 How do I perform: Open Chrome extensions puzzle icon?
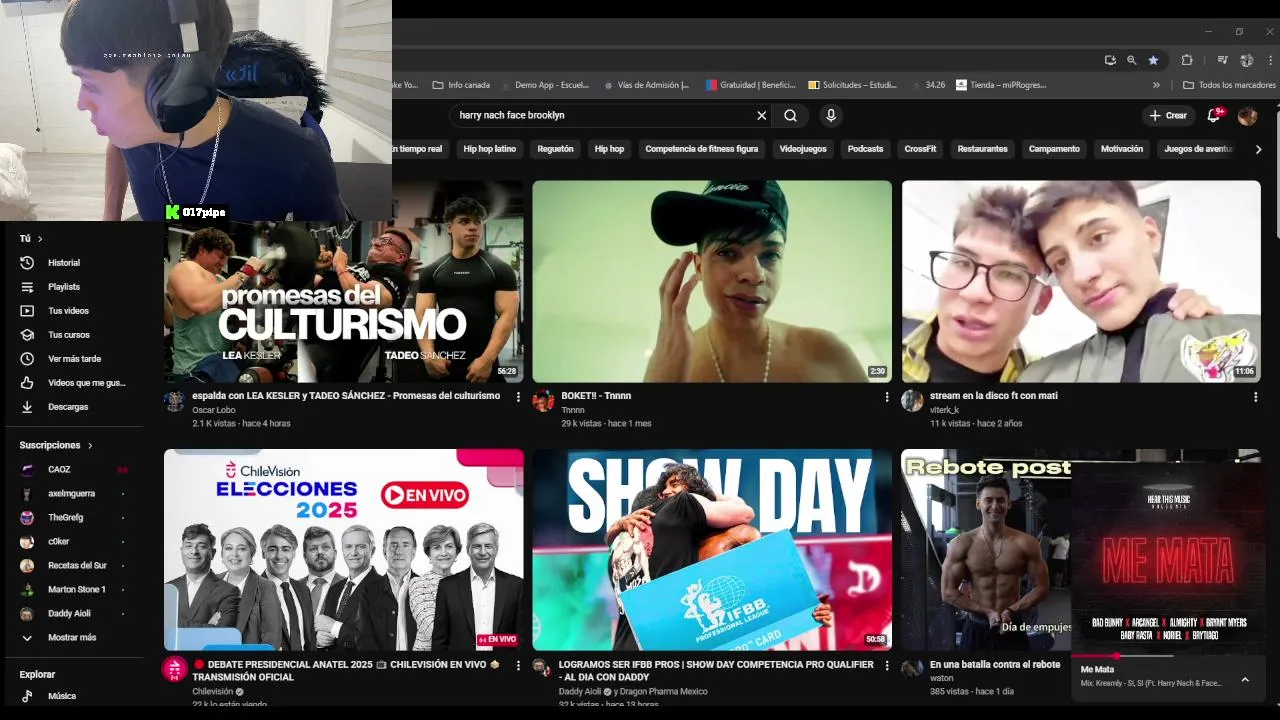(1187, 60)
